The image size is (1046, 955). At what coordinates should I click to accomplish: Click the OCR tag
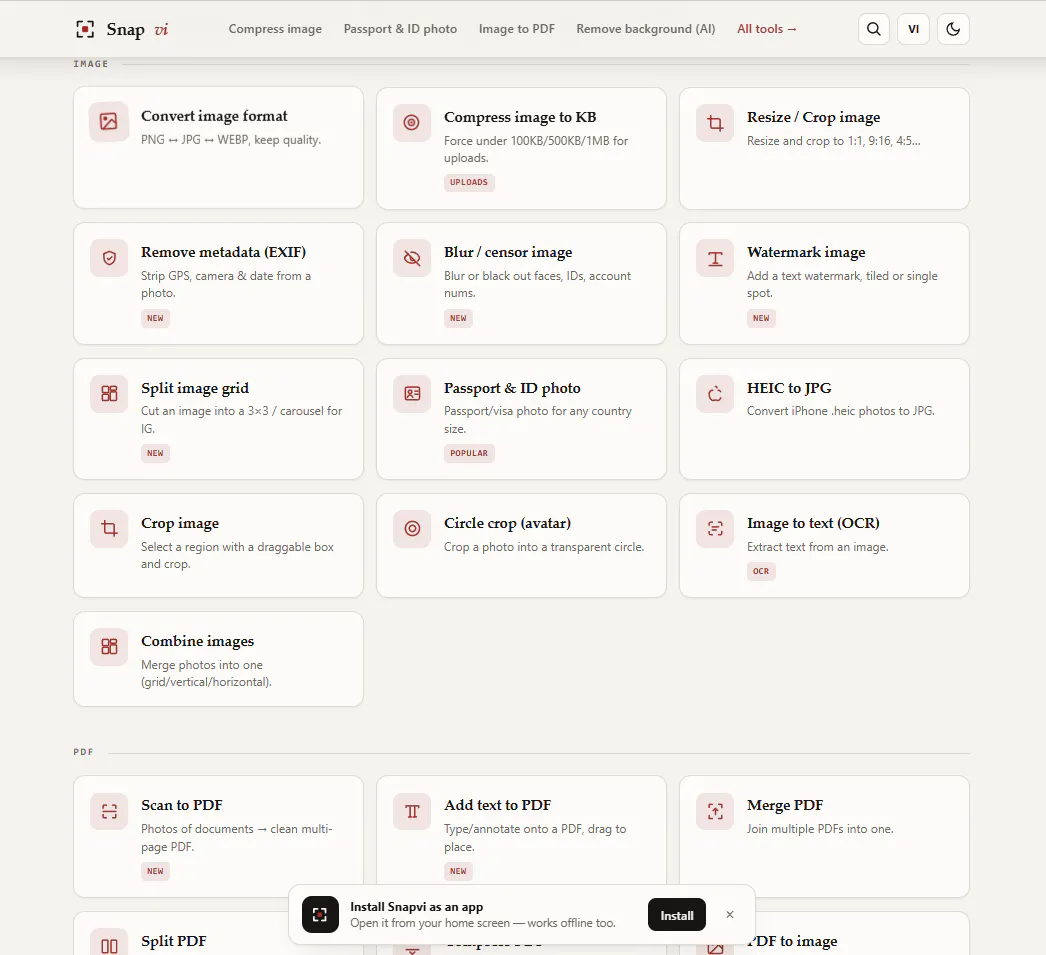[x=761, y=571]
